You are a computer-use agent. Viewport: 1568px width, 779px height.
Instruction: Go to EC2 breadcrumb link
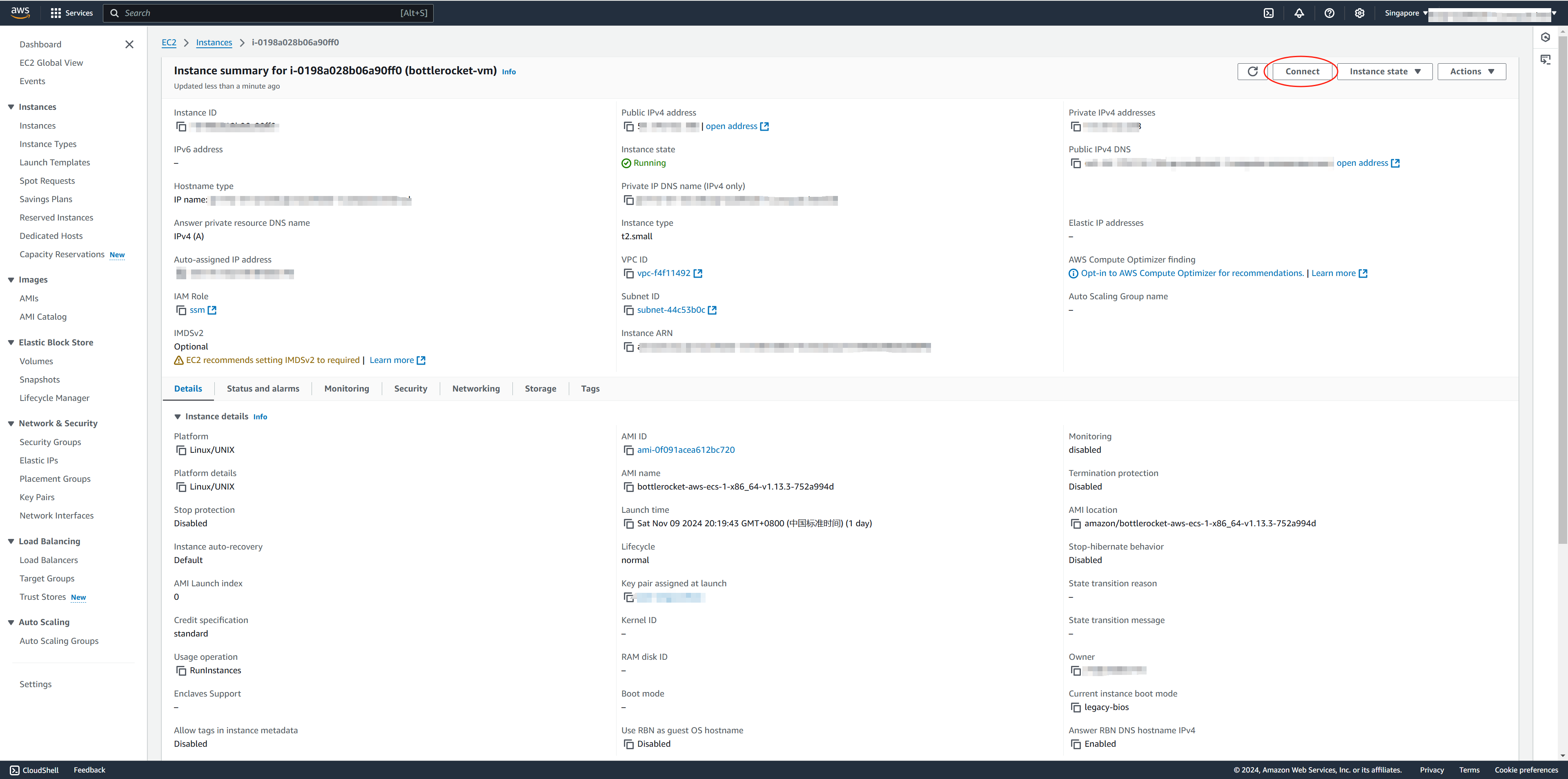[169, 42]
